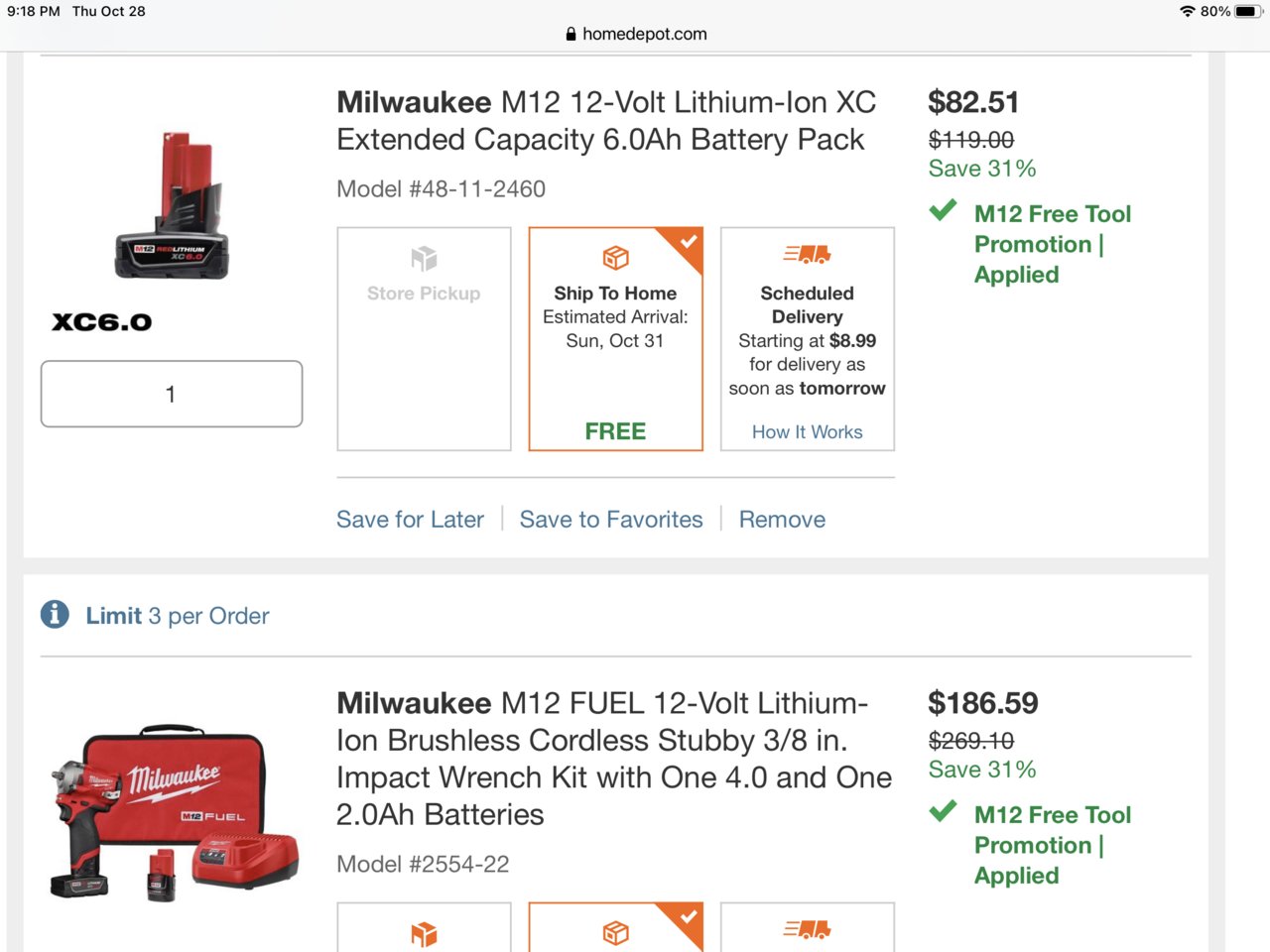
Task: Click the Scheduled Delivery truck icon
Action: 807,255
